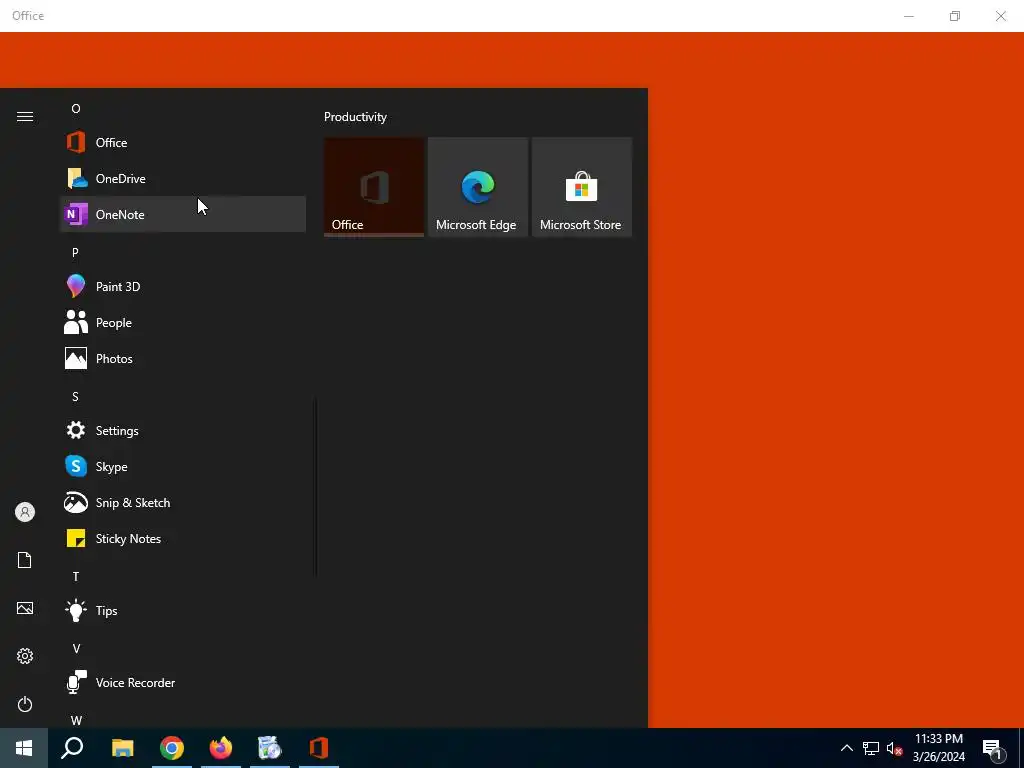Image resolution: width=1024 pixels, height=768 pixels.
Task: Switch to Google Chrome on the taskbar
Action: coord(172,748)
